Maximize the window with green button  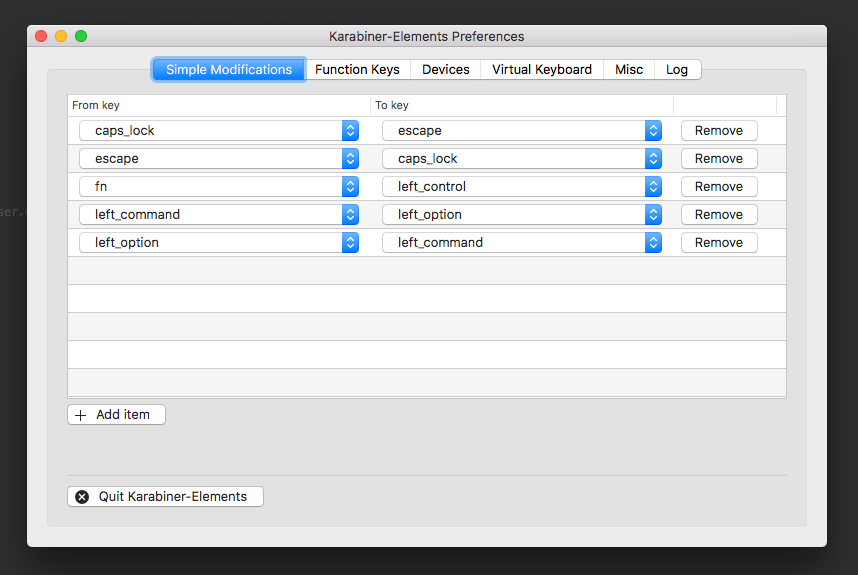81,36
